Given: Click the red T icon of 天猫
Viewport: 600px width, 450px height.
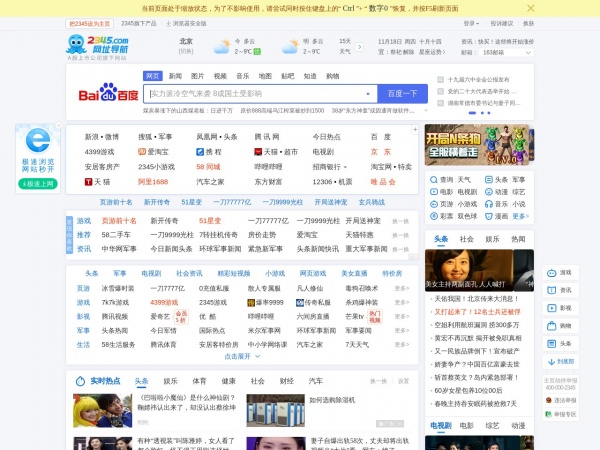Looking at the screenshot, I should pyautogui.click(x=88, y=182).
